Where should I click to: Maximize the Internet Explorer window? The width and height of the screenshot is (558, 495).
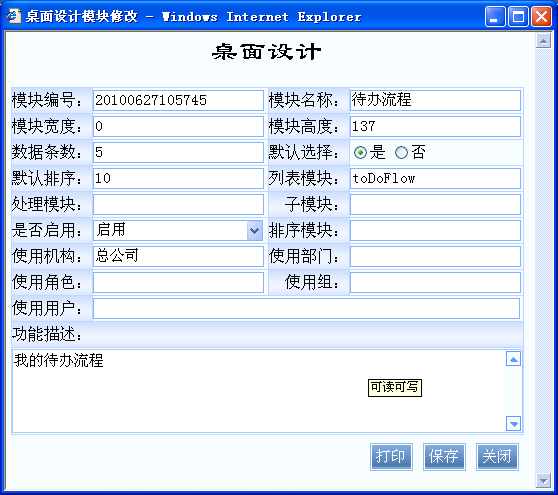(518, 17)
